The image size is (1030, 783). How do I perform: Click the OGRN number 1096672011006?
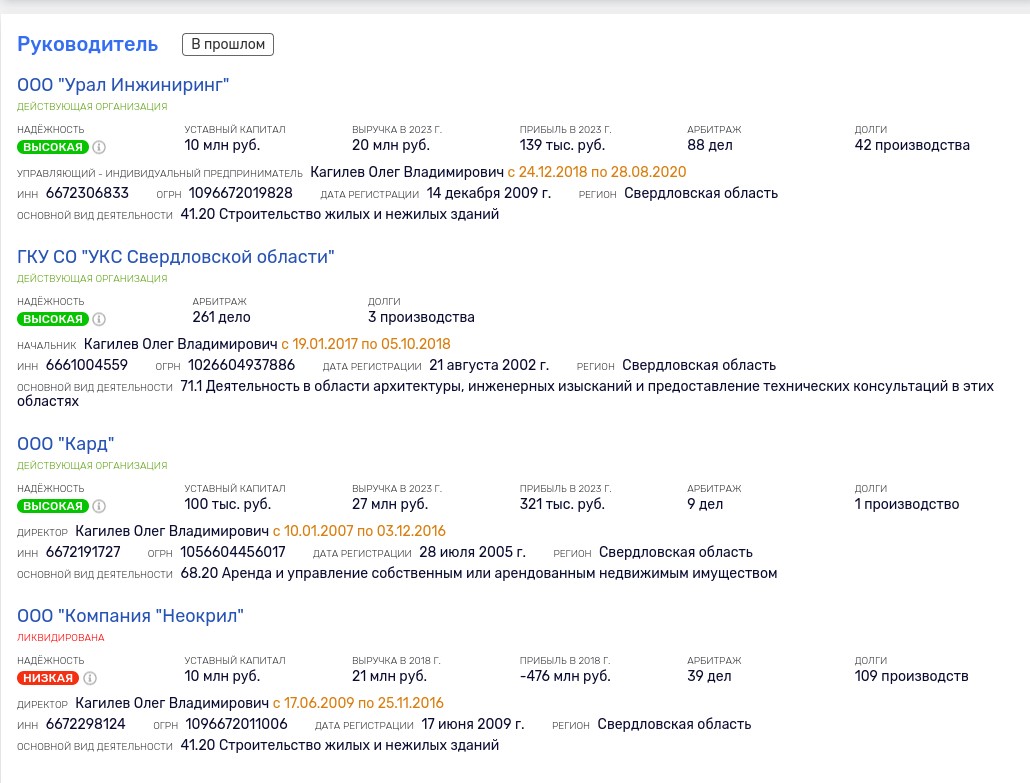tap(236, 725)
